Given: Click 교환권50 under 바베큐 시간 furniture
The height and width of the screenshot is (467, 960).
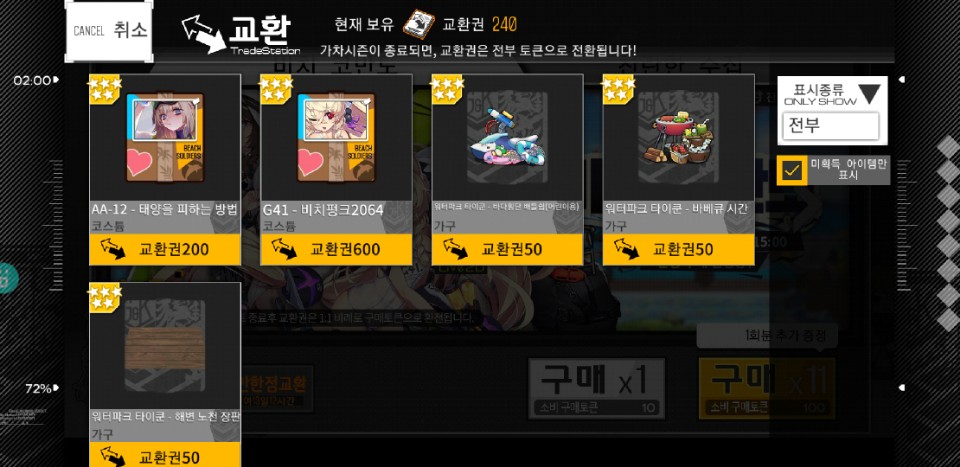Looking at the screenshot, I should click(678, 249).
